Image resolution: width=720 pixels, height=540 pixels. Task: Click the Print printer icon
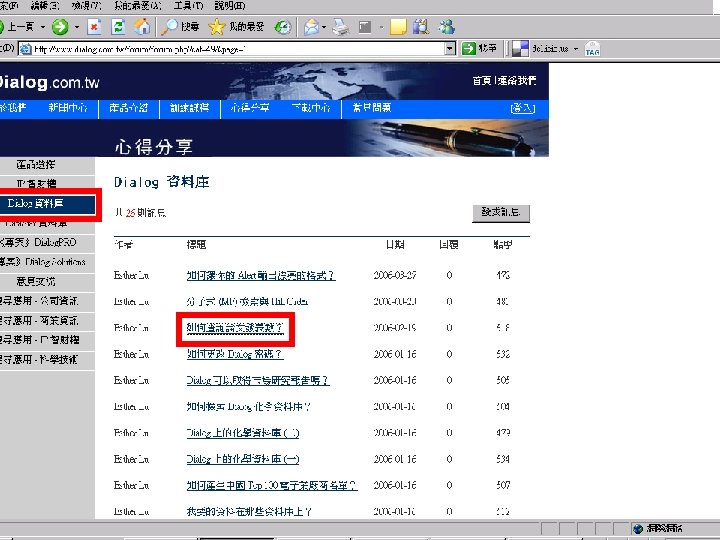(x=341, y=27)
